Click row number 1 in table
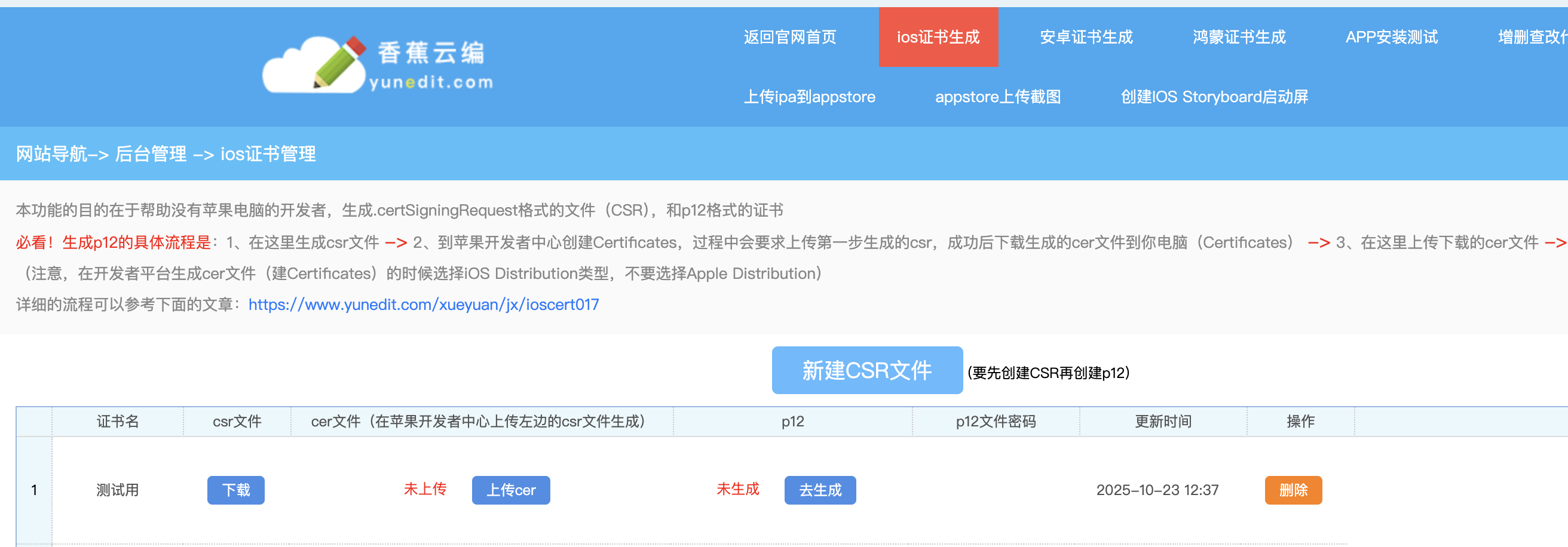The image size is (1568, 547). [x=34, y=490]
